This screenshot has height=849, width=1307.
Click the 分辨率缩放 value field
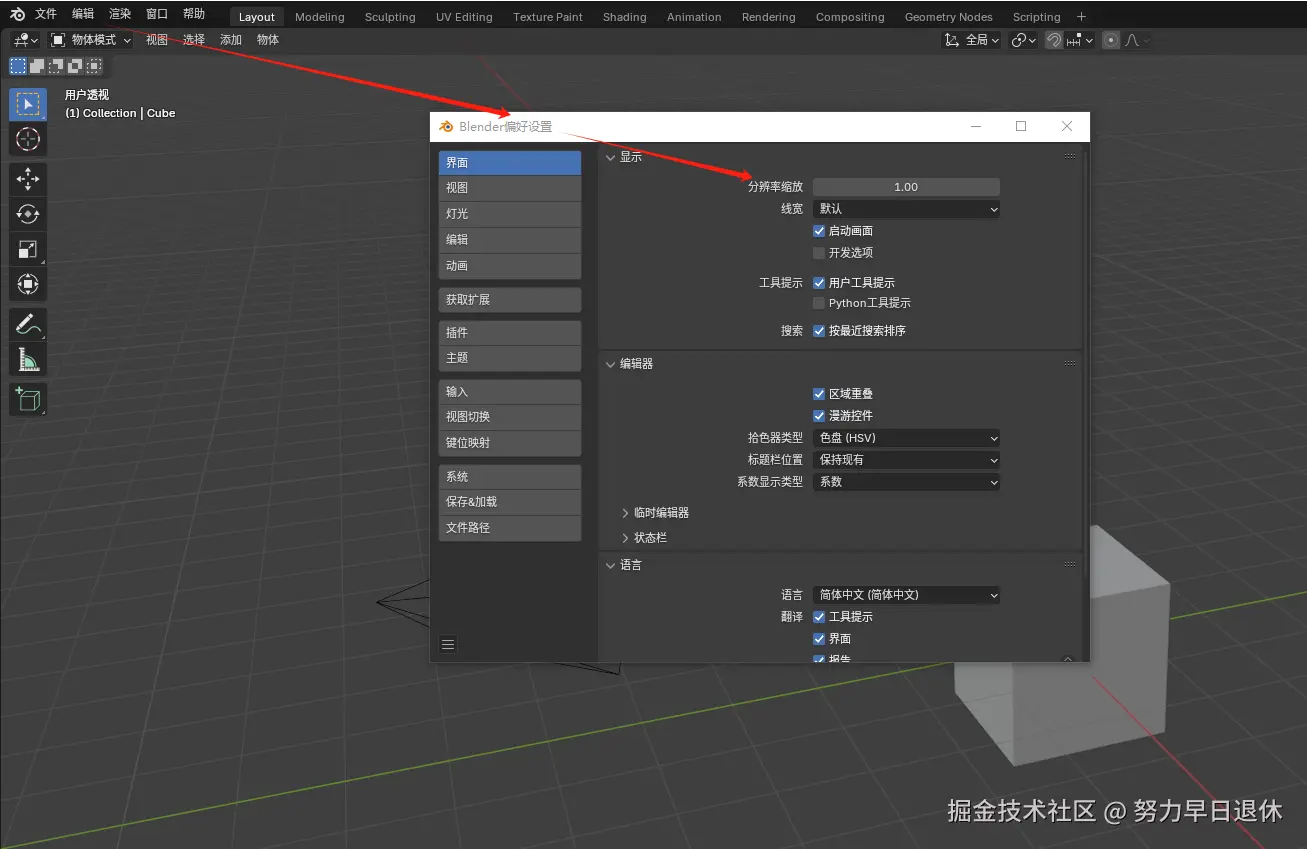tap(906, 187)
